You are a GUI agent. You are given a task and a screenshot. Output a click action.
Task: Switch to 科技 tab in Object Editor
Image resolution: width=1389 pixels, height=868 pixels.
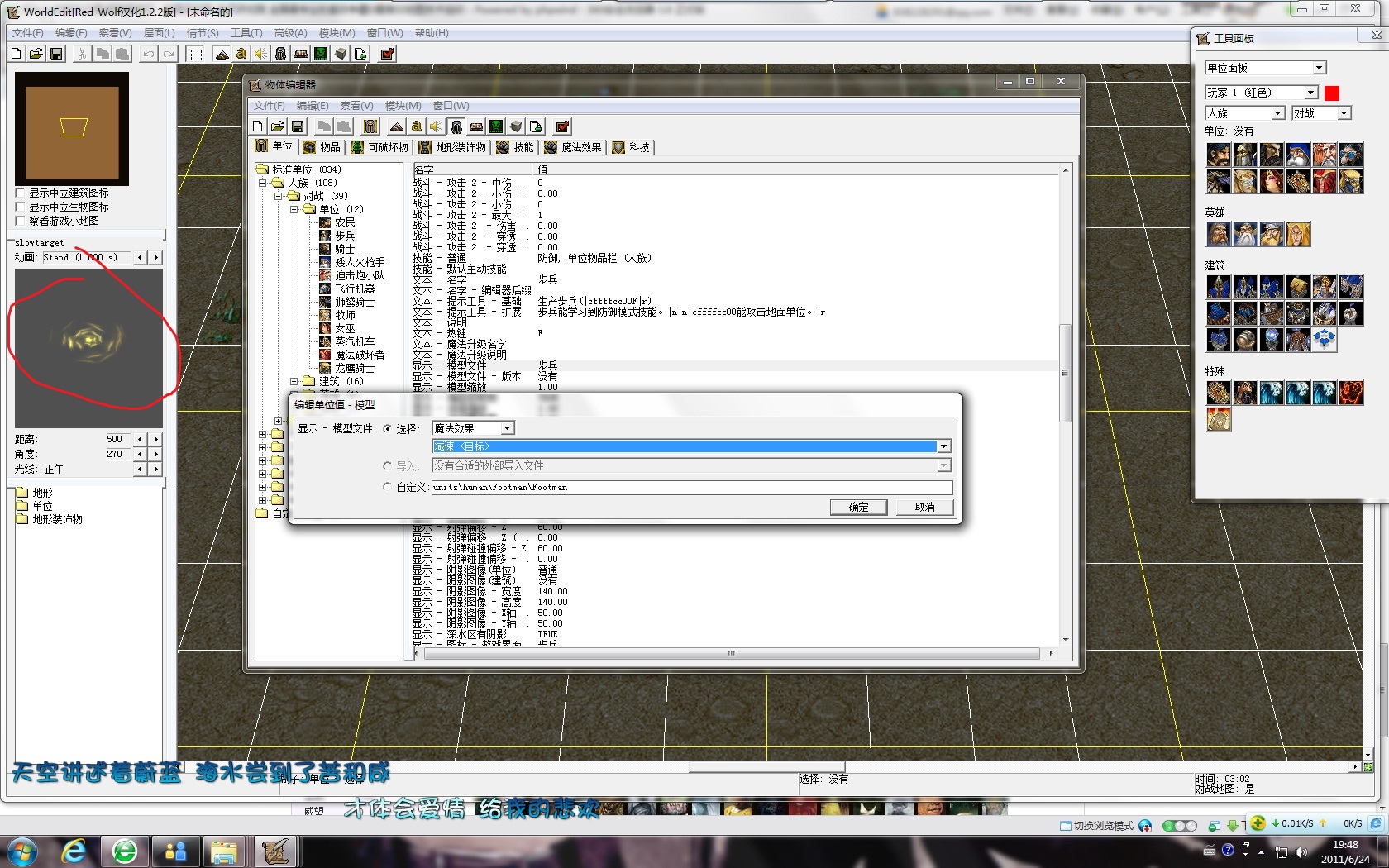(631, 147)
